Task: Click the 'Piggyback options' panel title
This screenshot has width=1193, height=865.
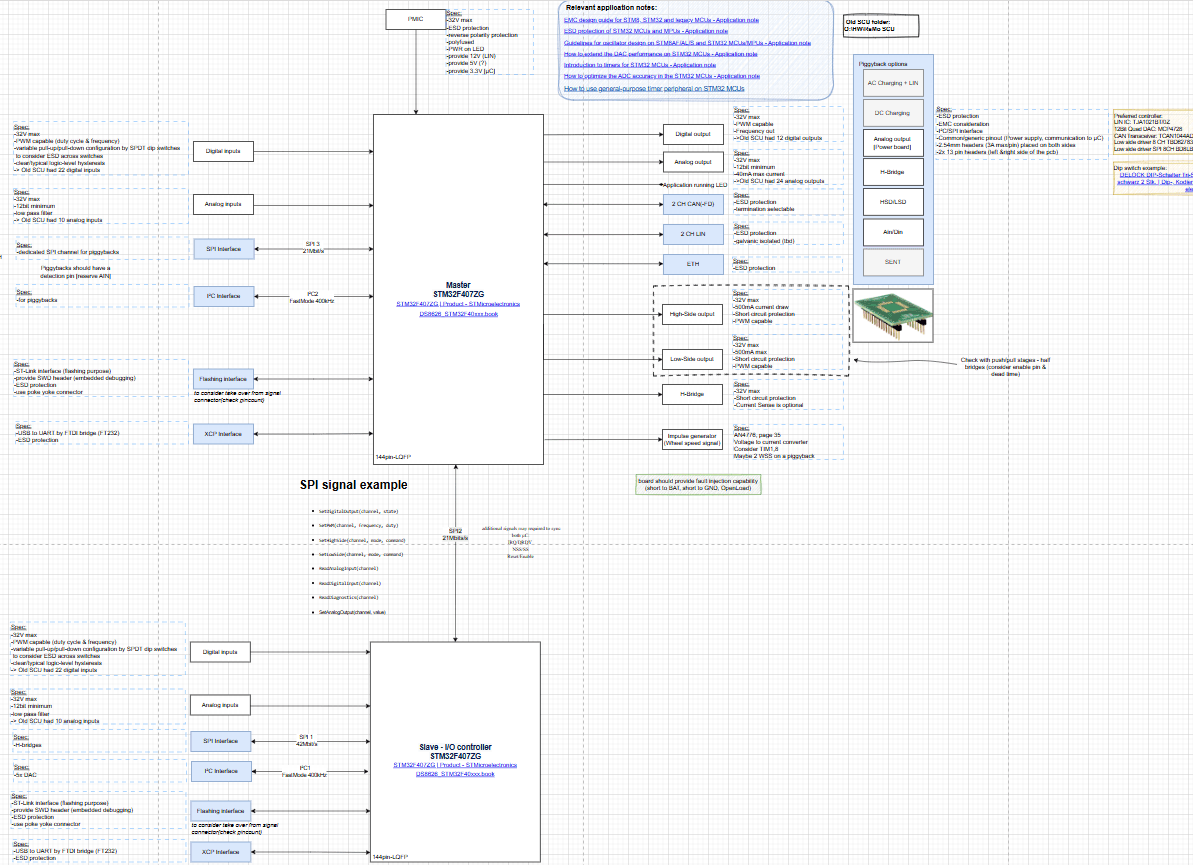Action: click(x=883, y=64)
